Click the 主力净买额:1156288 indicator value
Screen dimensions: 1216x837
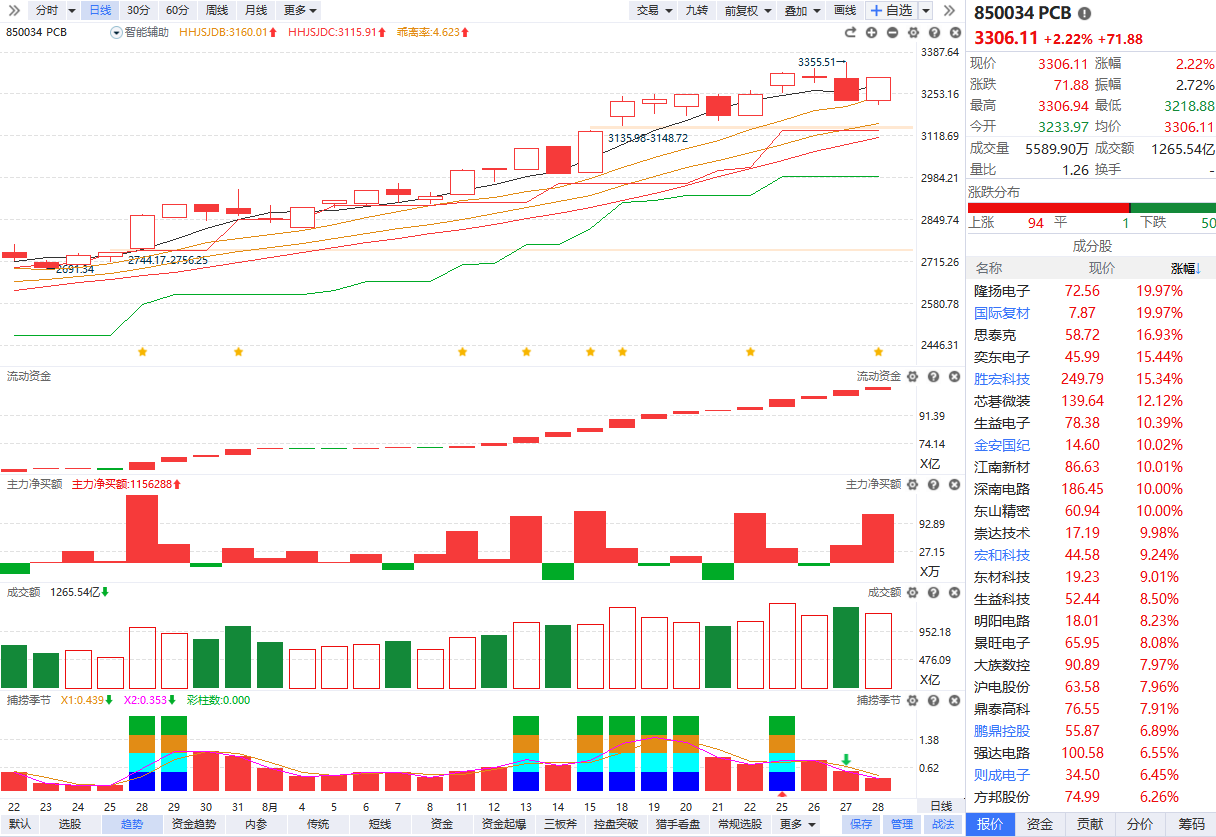pyautogui.click(x=126, y=484)
